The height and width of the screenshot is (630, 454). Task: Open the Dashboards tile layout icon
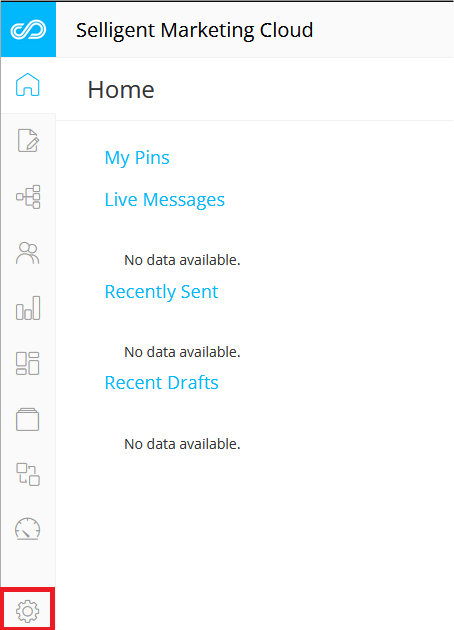click(x=28, y=363)
